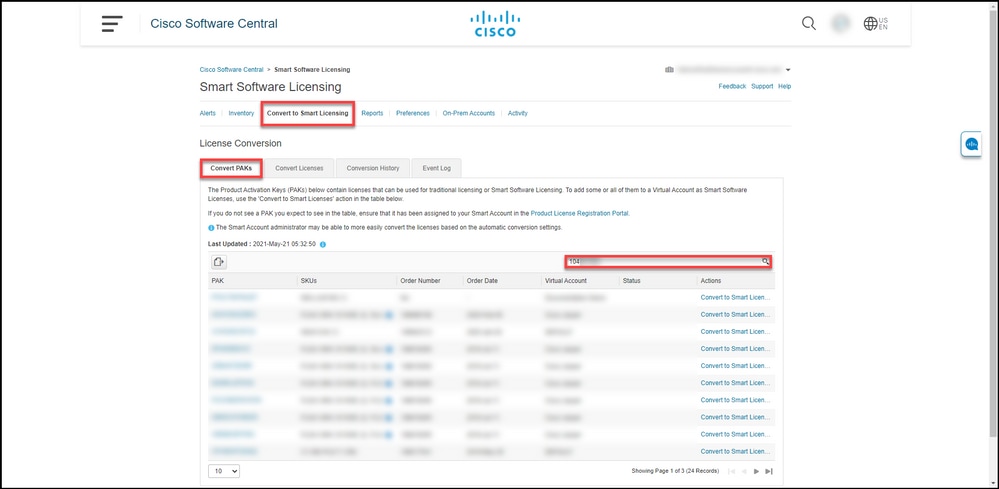The width and height of the screenshot is (999, 489).
Task: Click the Last Updated info icon
Action: pyautogui.click(x=323, y=244)
